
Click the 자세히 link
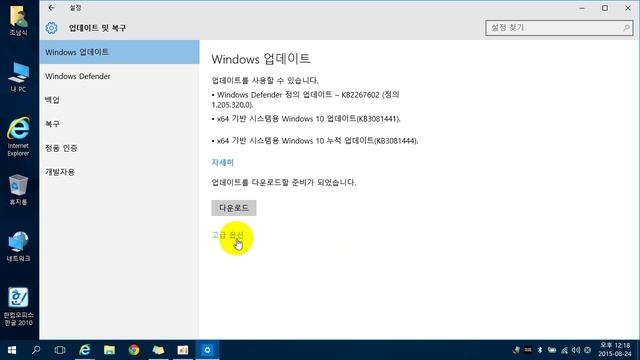(x=222, y=162)
